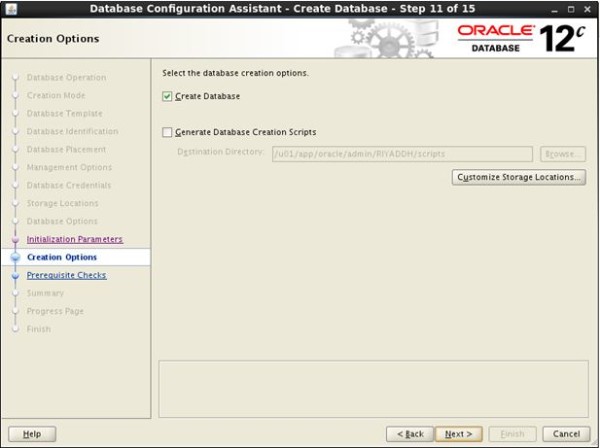Click the Initialization Parameters step bullet icon
600x448 pixels.
click(15, 239)
